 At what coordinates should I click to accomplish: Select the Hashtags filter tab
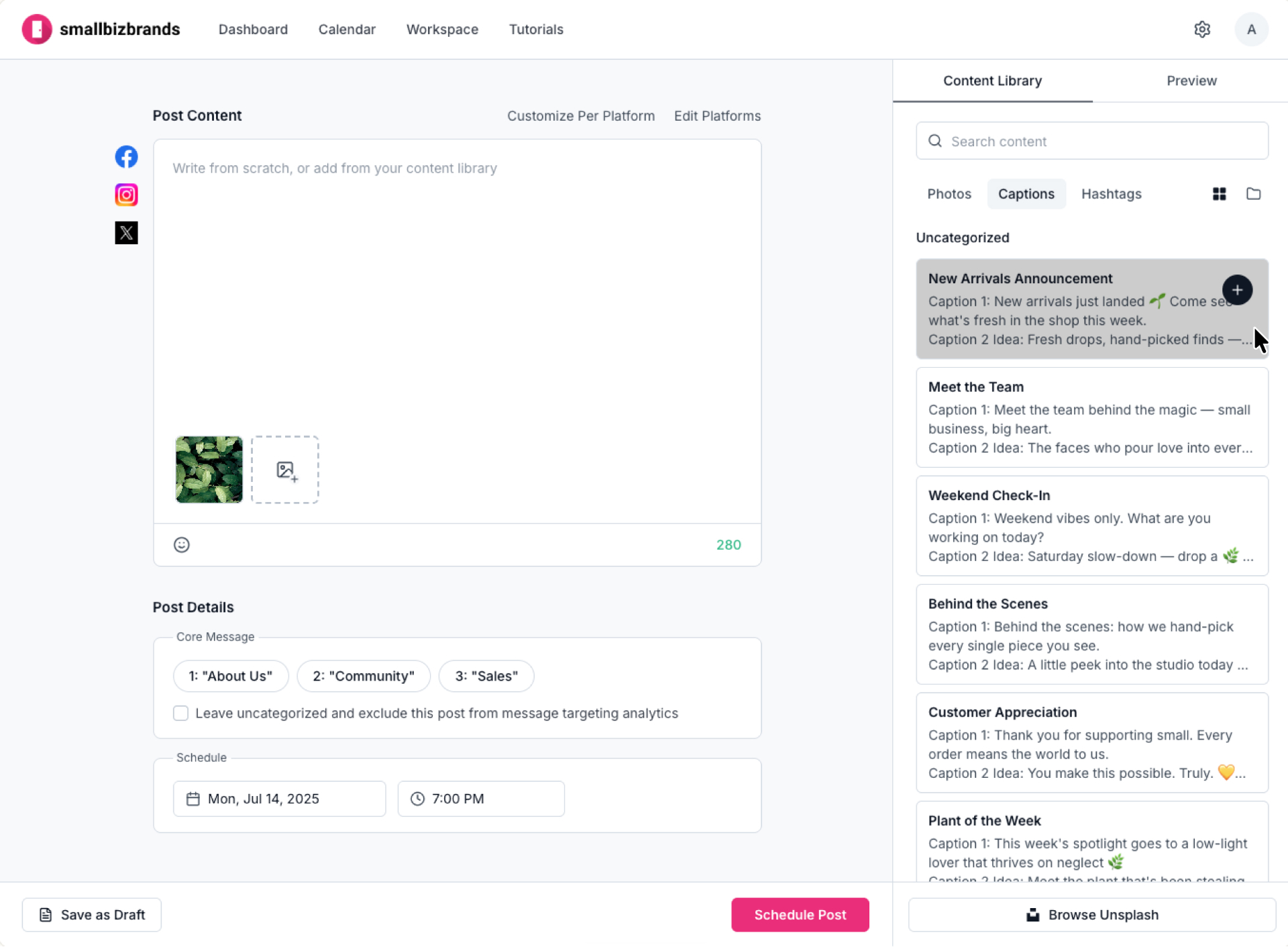[x=1111, y=194]
